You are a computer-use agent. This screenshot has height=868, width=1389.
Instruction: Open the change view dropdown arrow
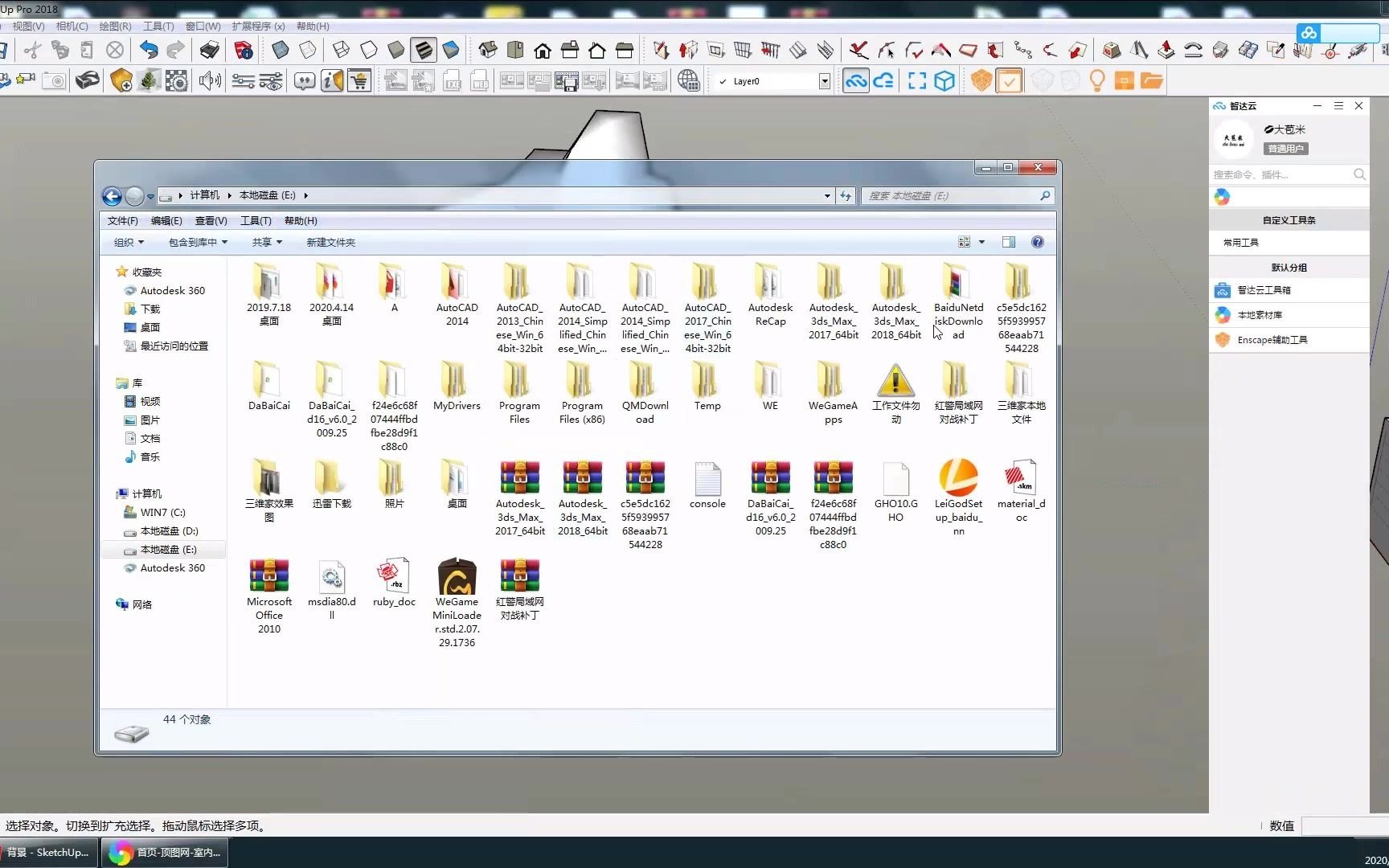click(x=982, y=242)
